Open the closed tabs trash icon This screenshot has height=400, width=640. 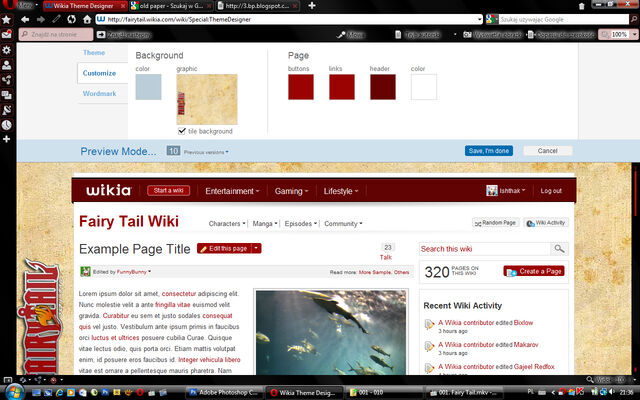click(x=582, y=6)
